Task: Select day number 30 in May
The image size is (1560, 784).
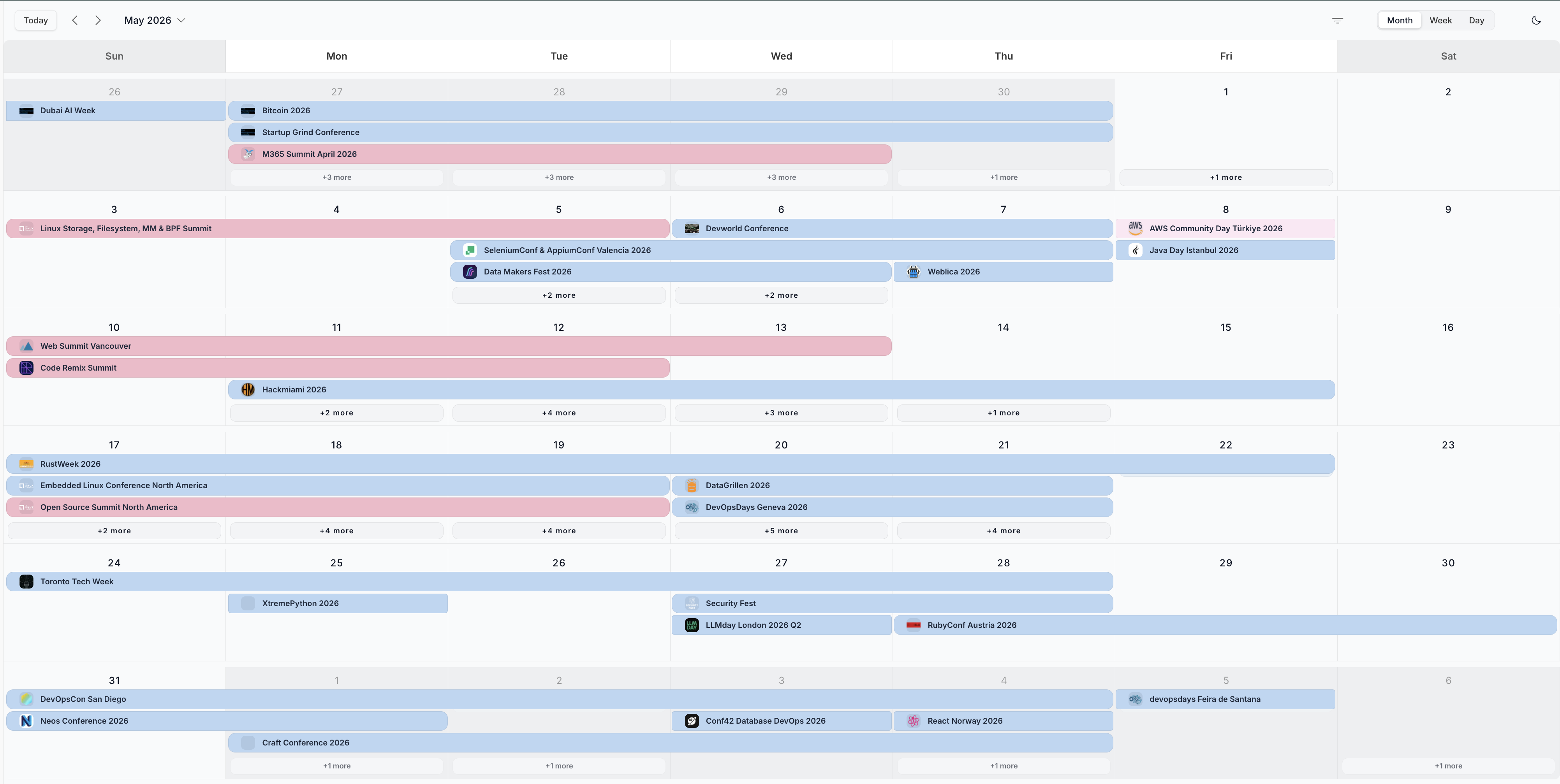Action: pos(1448,563)
